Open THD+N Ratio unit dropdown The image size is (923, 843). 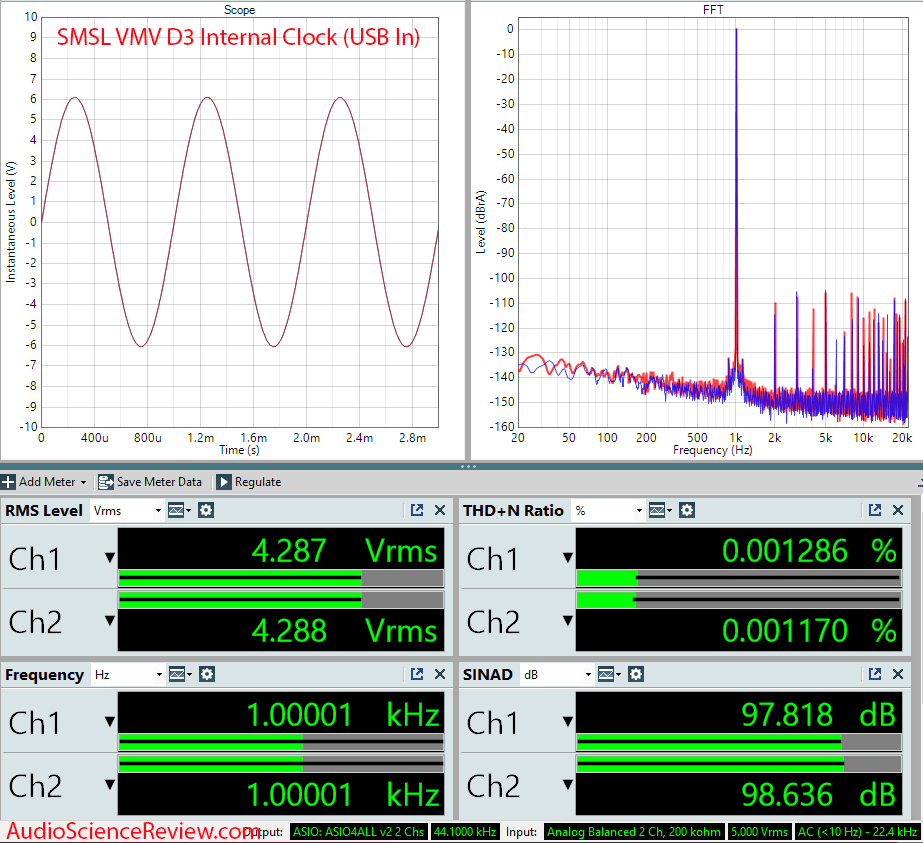click(609, 510)
